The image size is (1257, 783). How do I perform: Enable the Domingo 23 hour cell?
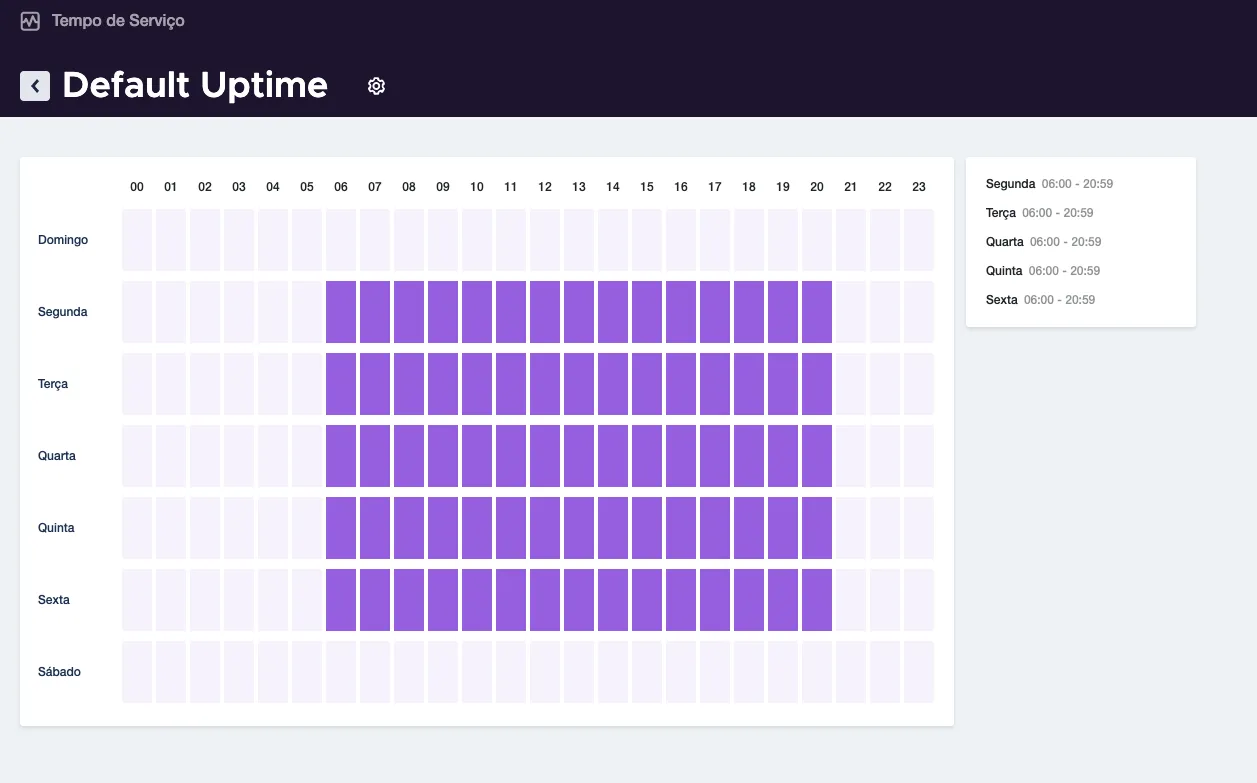click(919, 240)
